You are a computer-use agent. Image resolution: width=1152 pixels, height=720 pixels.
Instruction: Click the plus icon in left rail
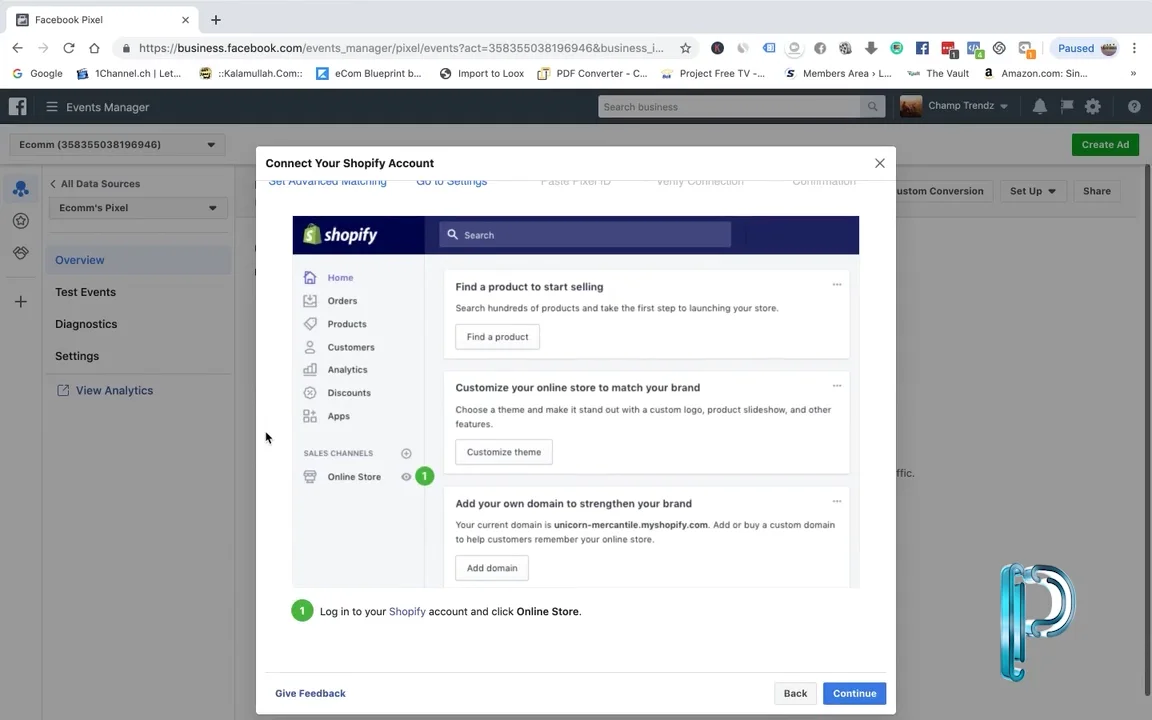point(21,301)
